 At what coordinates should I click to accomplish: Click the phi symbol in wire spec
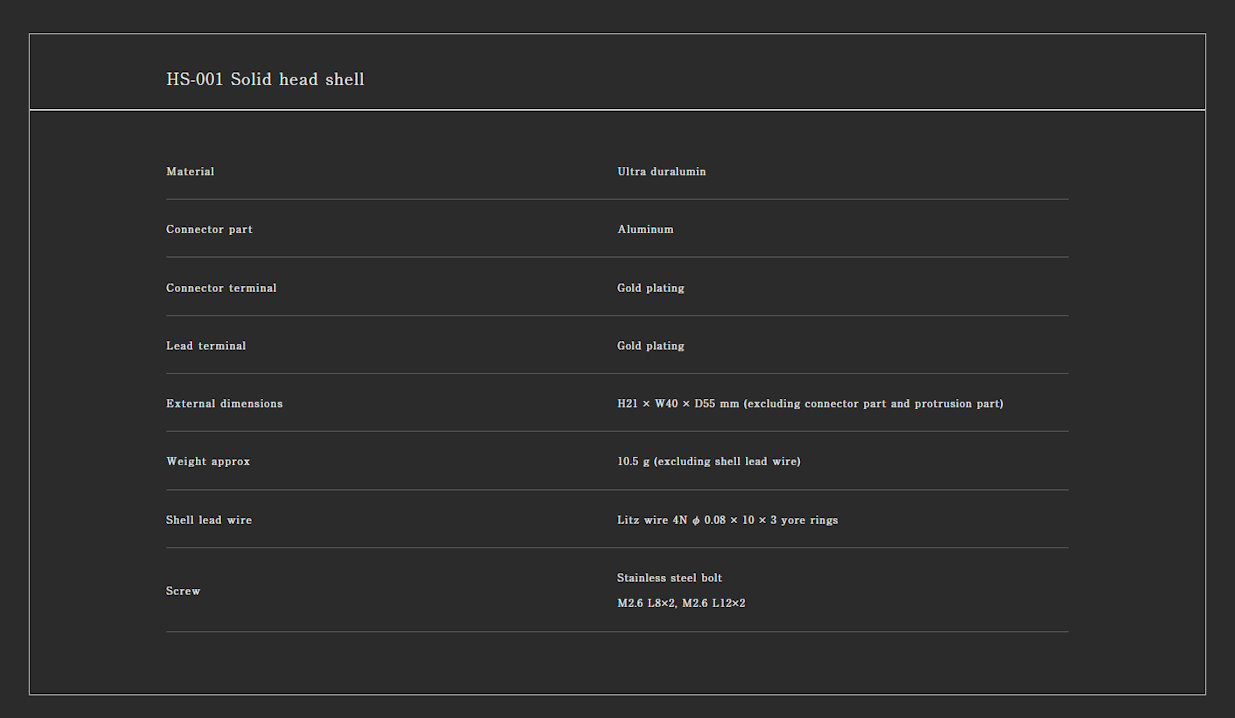(x=695, y=520)
